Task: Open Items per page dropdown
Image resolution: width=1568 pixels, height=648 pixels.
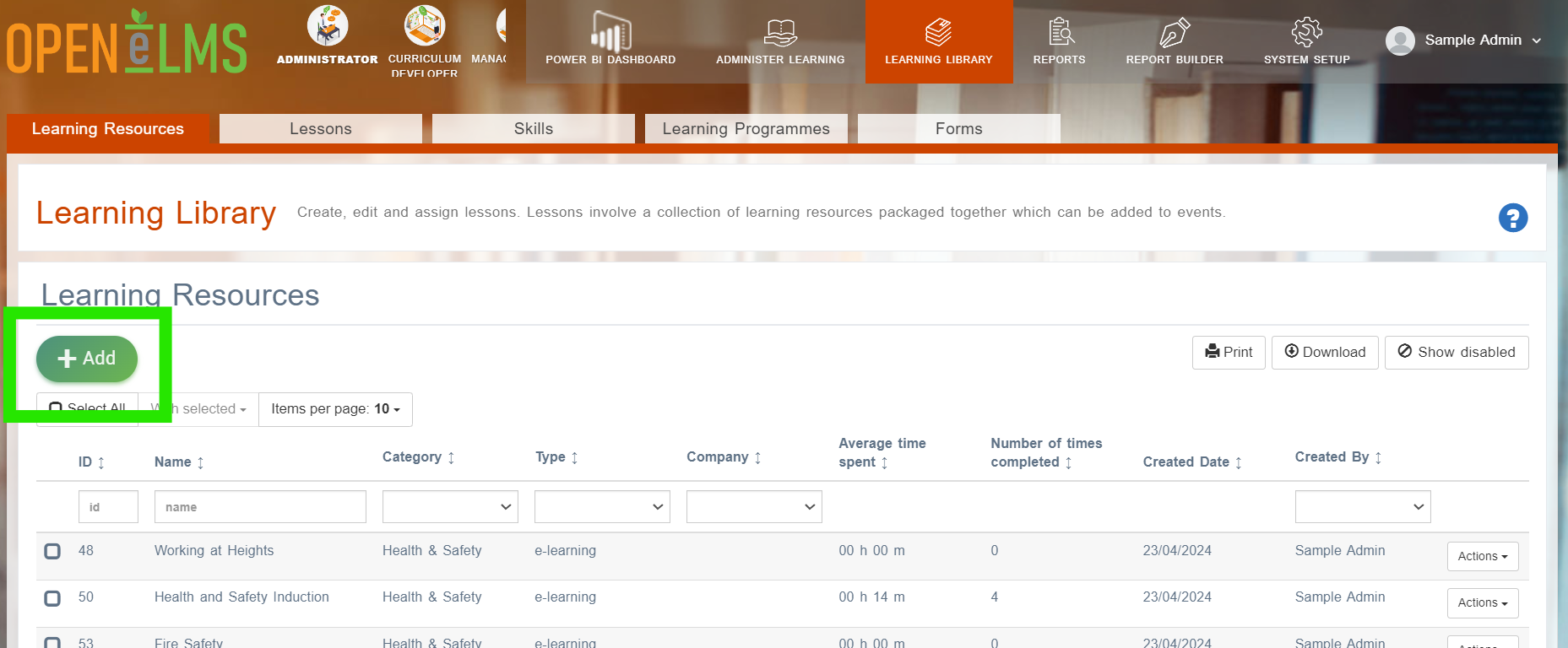Action: pos(335,409)
